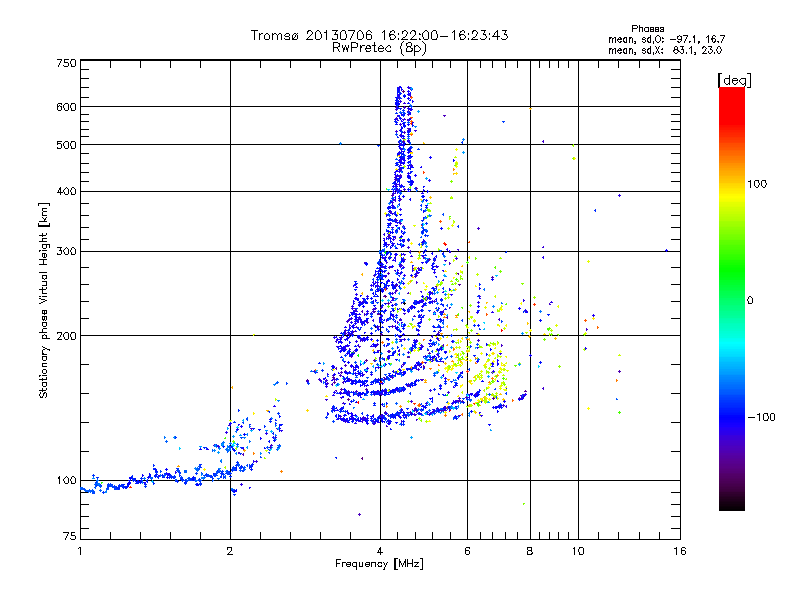The width and height of the screenshot is (800, 600).
Task: Click the colorbar label '-100'
Action: (x=761, y=417)
